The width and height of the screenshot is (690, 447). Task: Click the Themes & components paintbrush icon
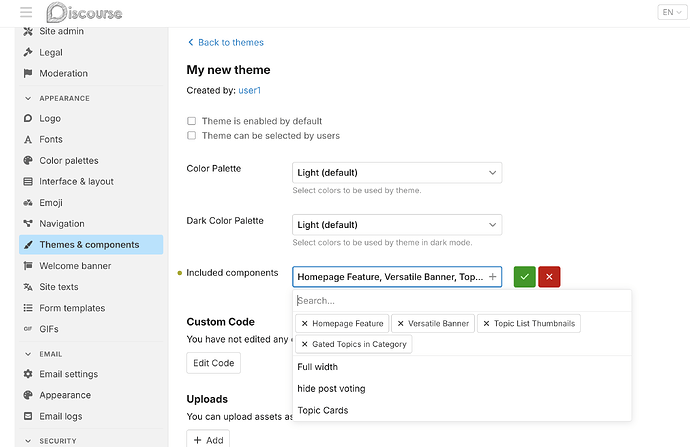pyautogui.click(x=28, y=245)
